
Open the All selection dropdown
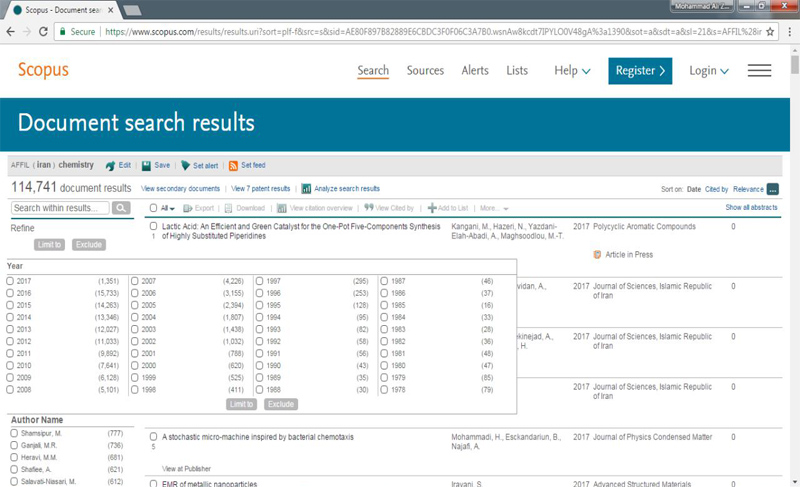pyautogui.click(x=168, y=208)
